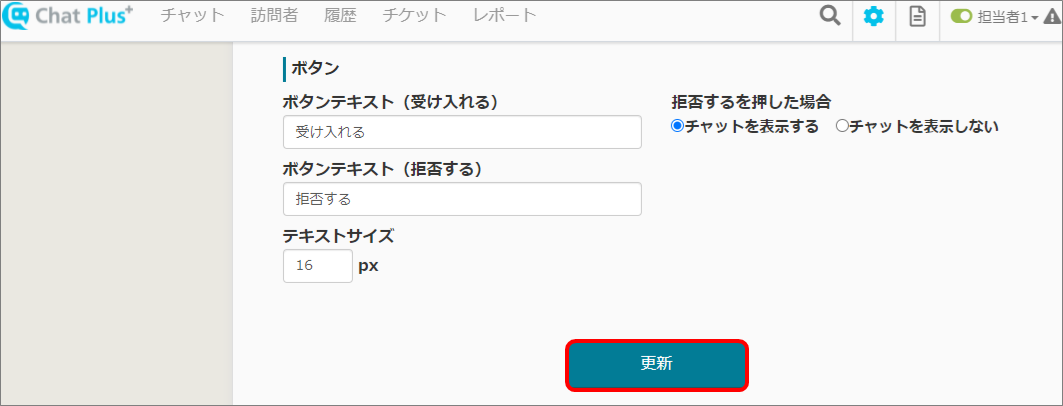This screenshot has height=406, width=1063.
Task: Click the チャットを表示しない label text
Action: pyautogui.click(x=924, y=126)
